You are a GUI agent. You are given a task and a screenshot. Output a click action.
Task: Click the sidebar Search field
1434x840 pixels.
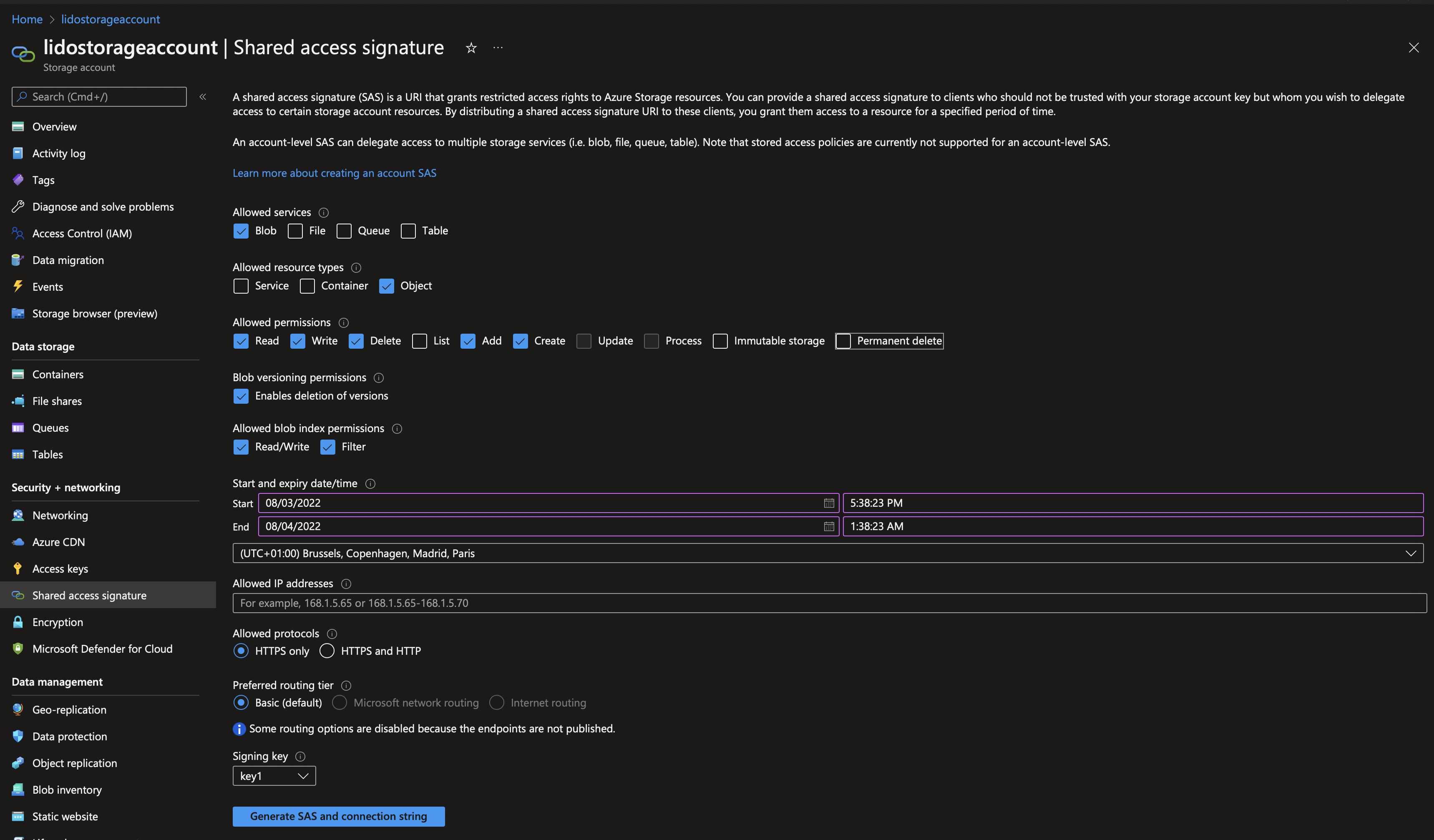pos(99,97)
